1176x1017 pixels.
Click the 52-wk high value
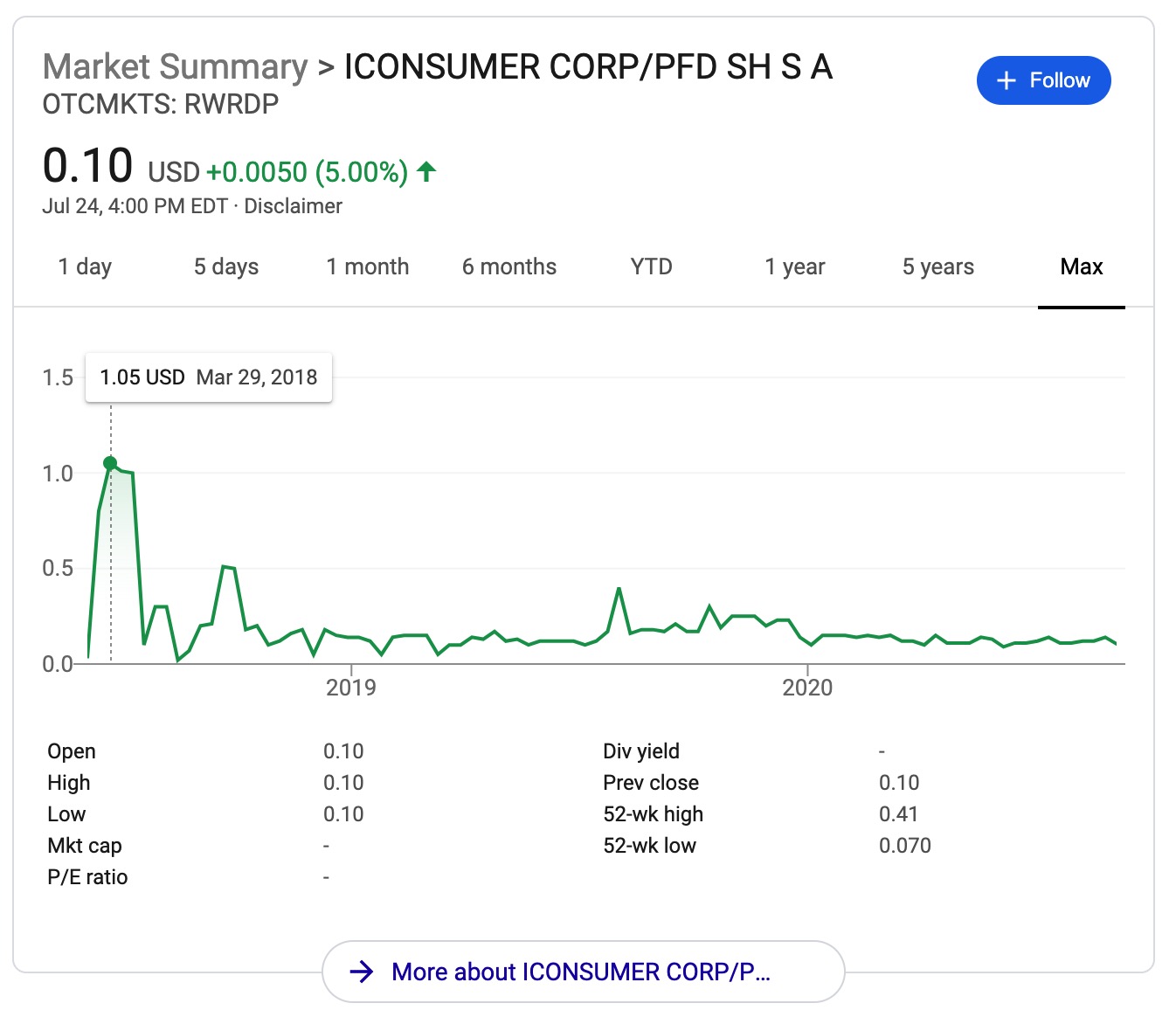click(x=899, y=813)
